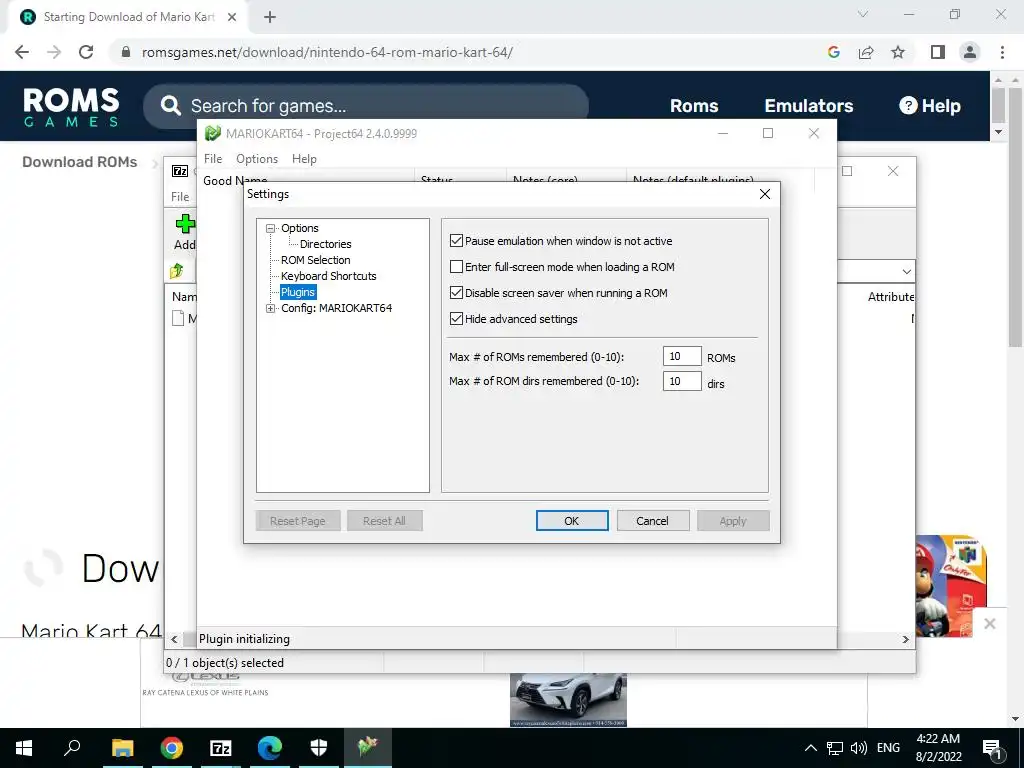Enable full-screen mode when loading a ROM
Image resolution: width=1024 pixels, height=768 pixels.
(456, 267)
